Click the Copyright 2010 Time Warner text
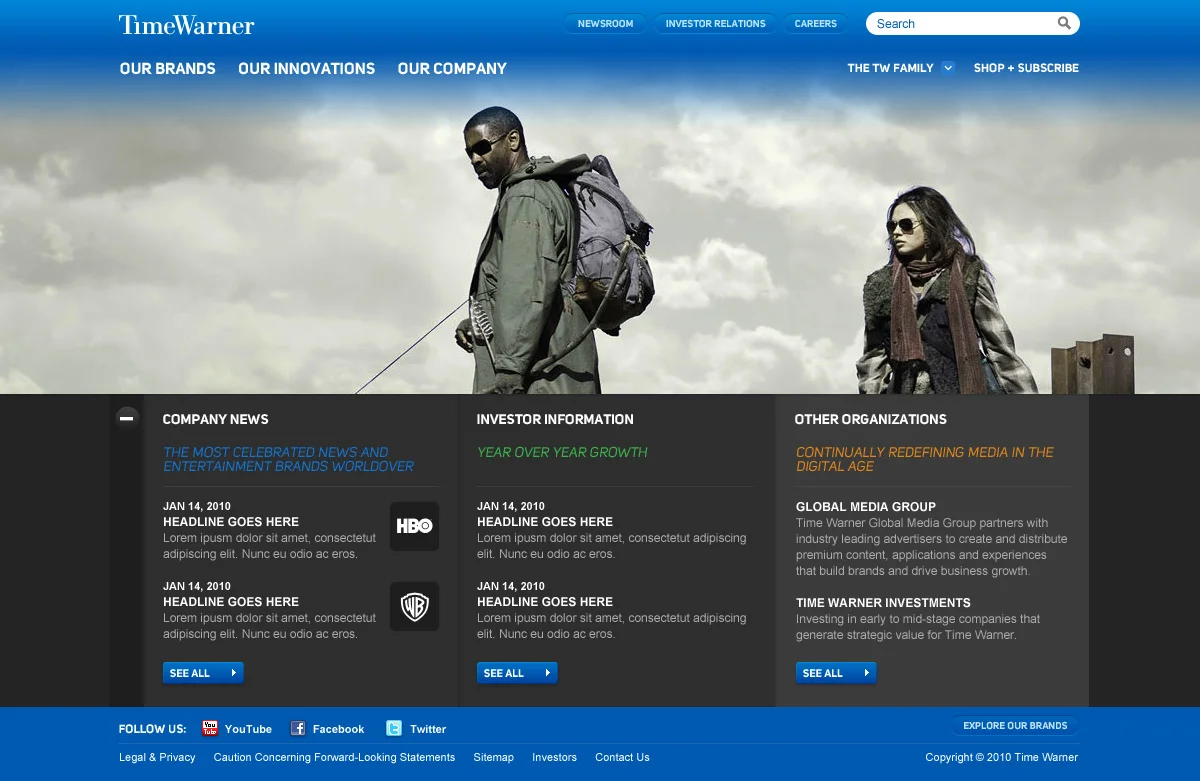Screen dimensions: 1200x781 point(1002,757)
